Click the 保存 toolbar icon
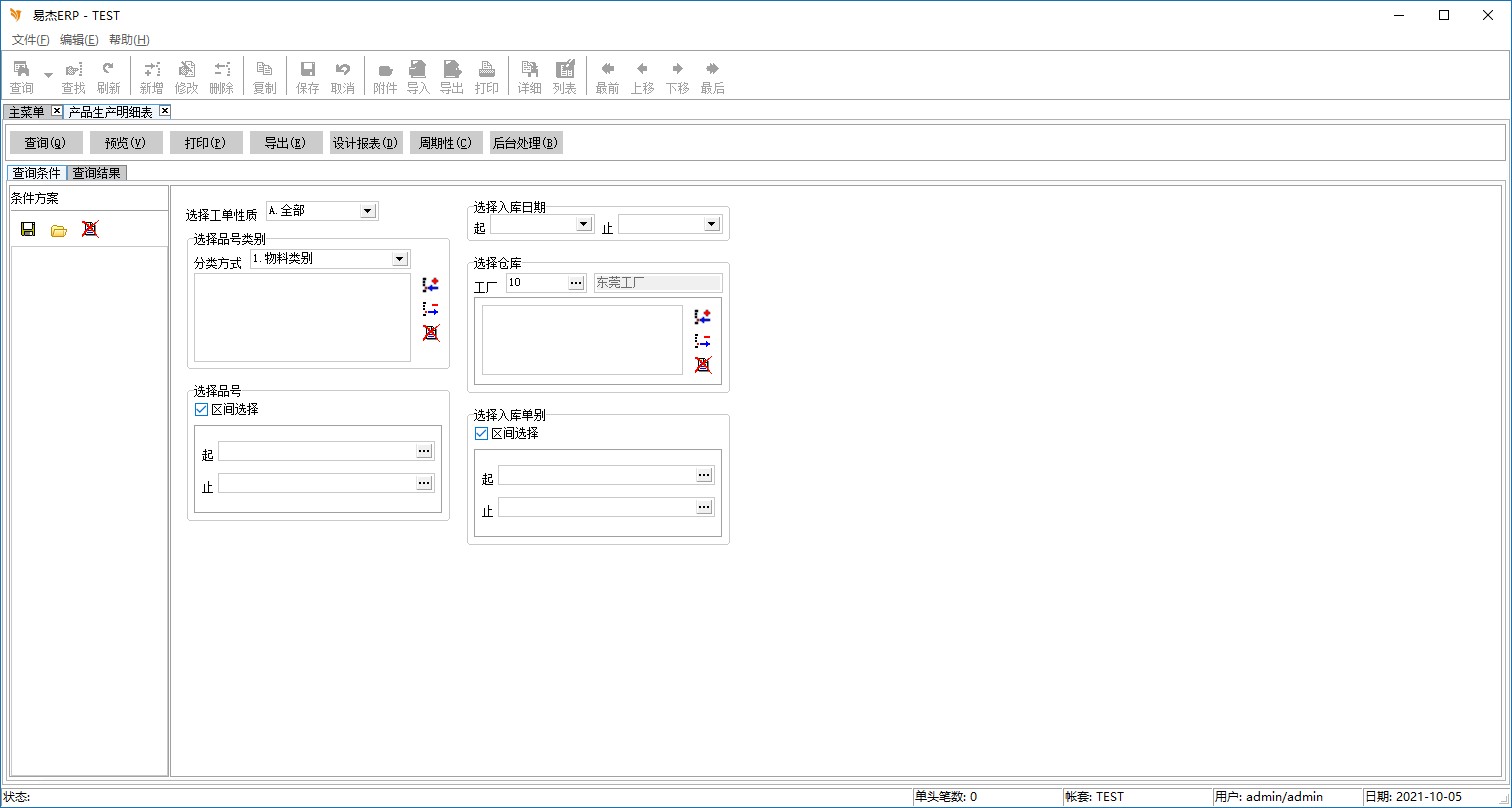The image size is (1512, 808). [308, 77]
